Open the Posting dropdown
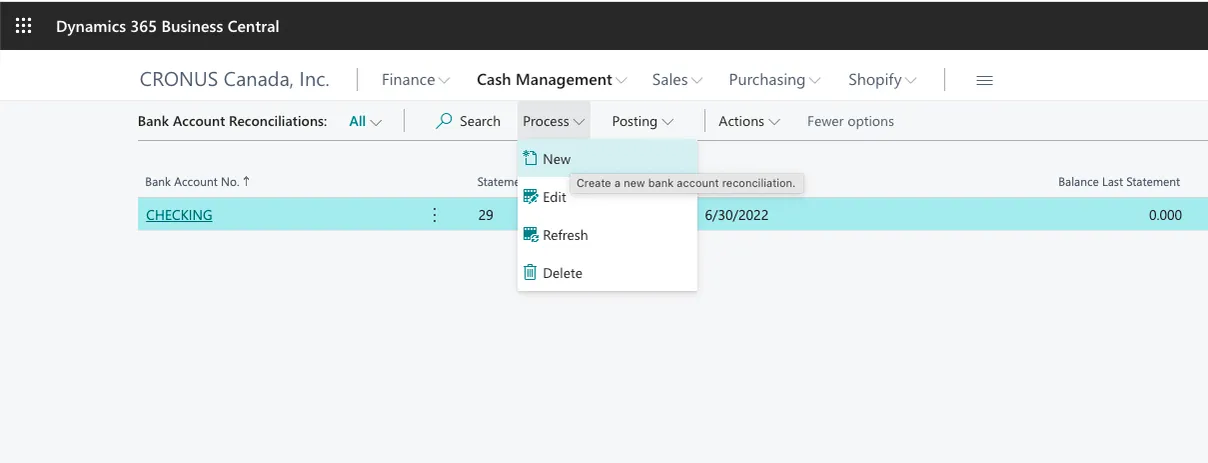Image resolution: width=1208 pixels, height=463 pixels. pyautogui.click(x=642, y=121)
